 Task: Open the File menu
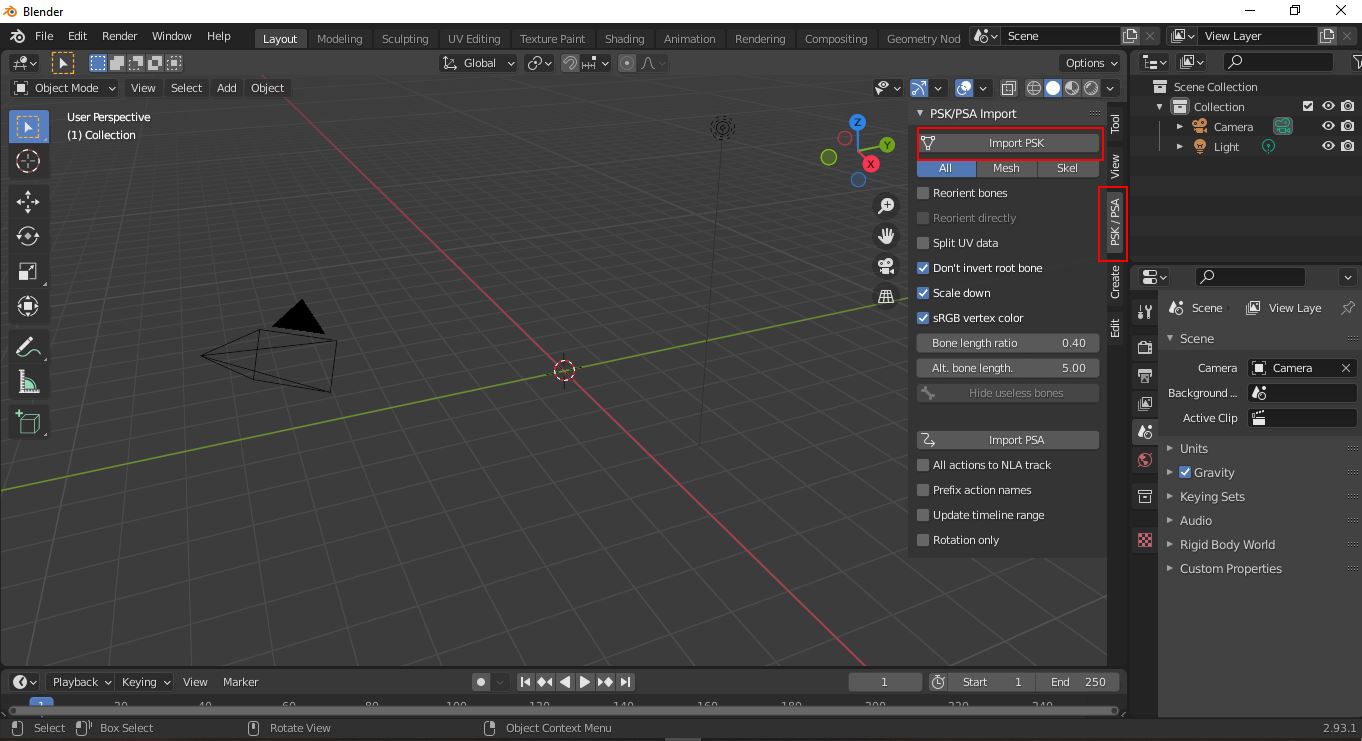pyautogui.click(x=44, y=36)
